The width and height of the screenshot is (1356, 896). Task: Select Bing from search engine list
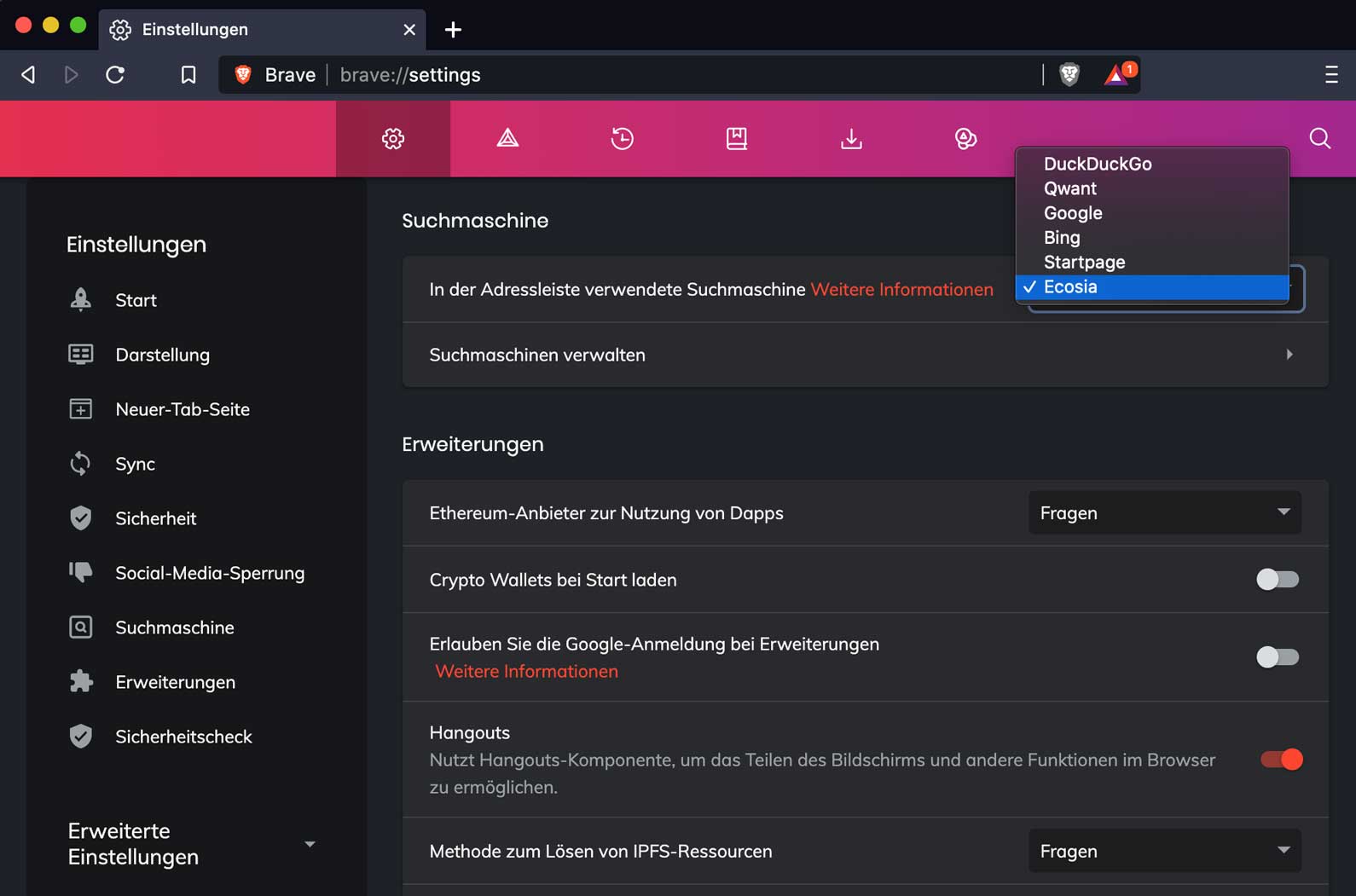1152,238
